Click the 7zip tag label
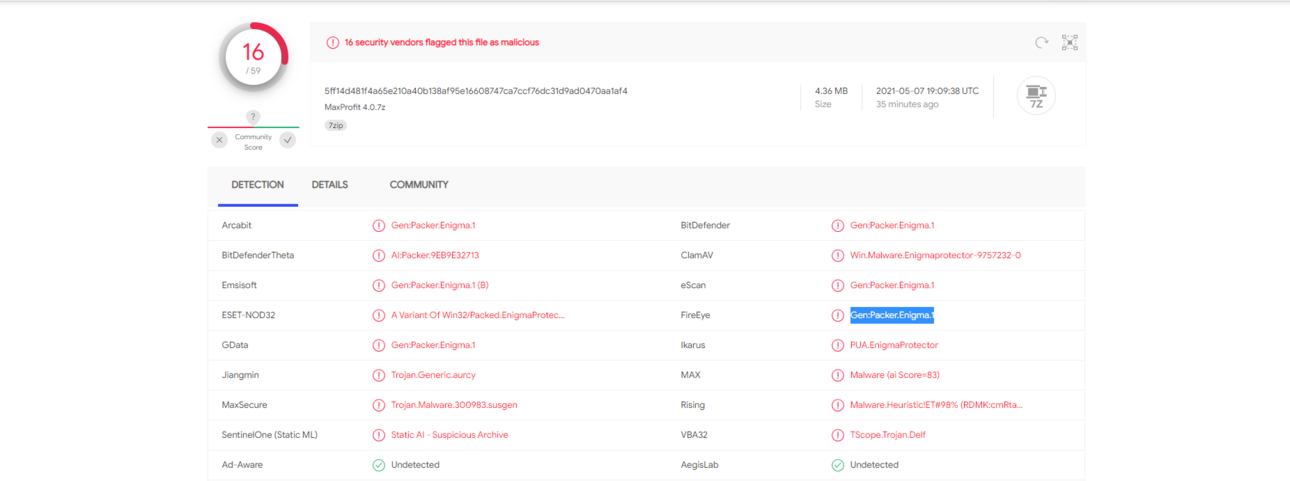 pos(336,125)
